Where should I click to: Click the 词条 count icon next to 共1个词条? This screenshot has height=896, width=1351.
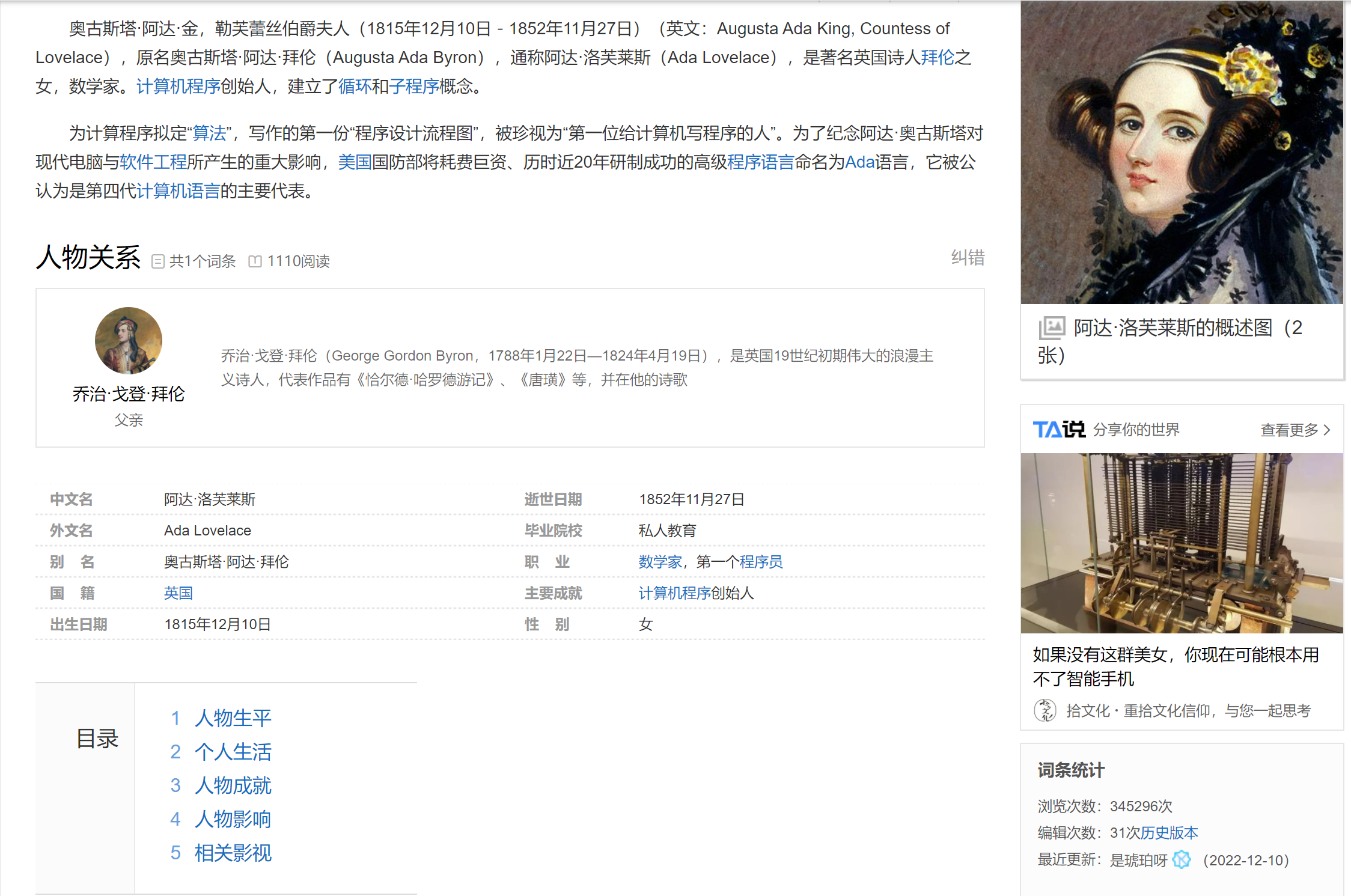coord(158,261)
